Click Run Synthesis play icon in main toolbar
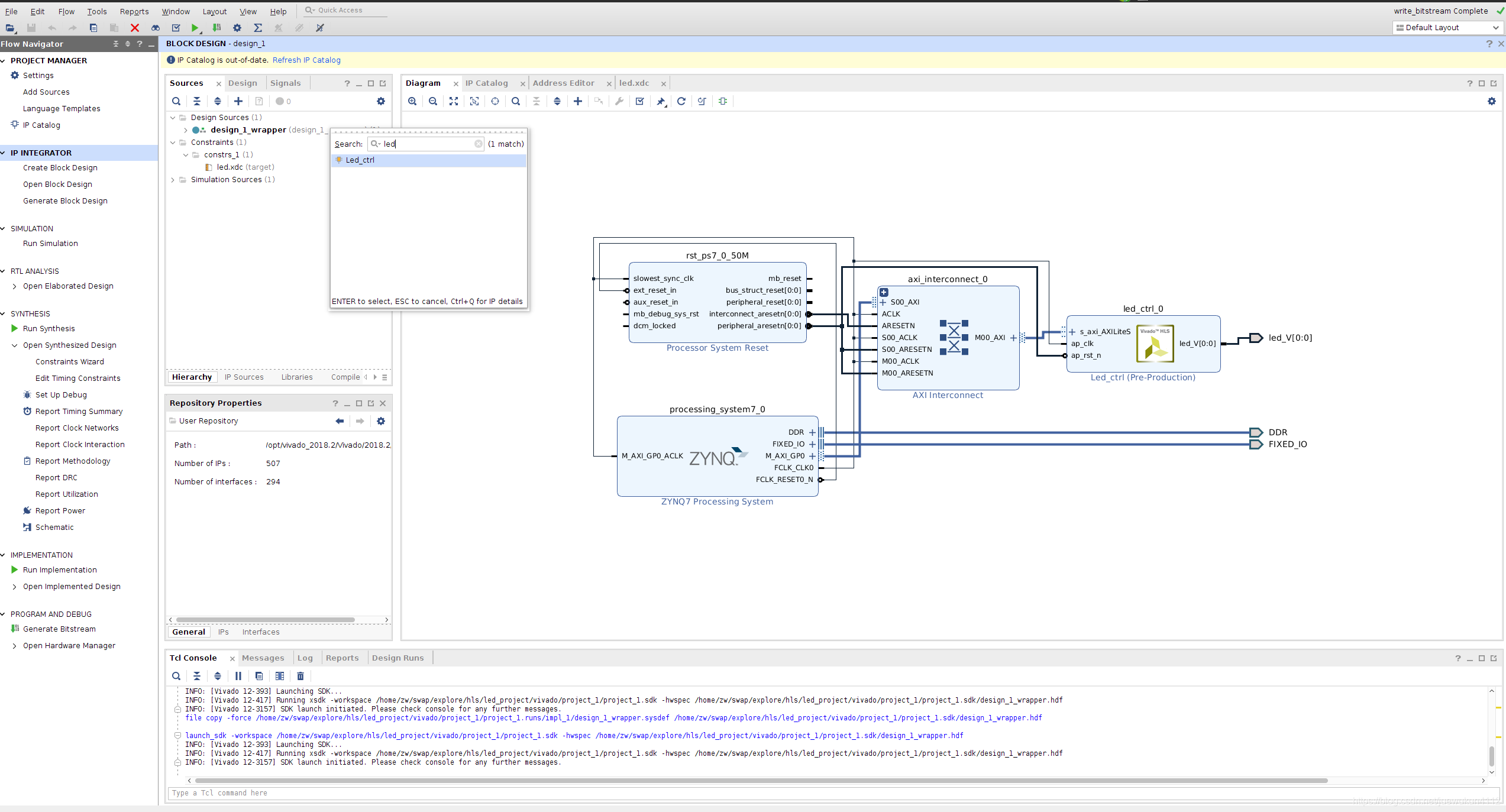This screenshot has width=1506, height=812. (195, 28)
